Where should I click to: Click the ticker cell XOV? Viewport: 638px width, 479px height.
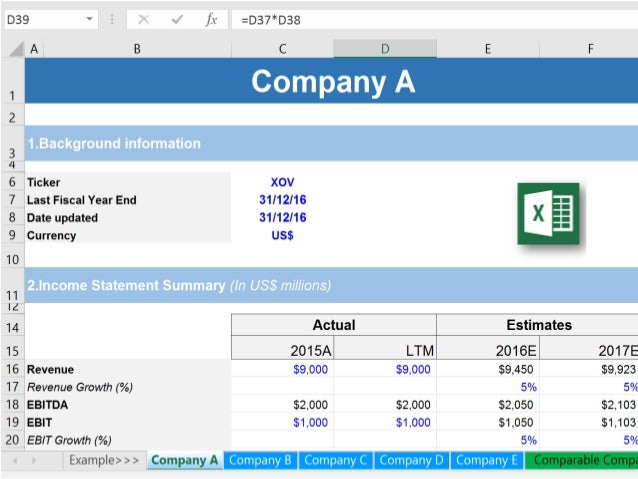pos(282,182)
